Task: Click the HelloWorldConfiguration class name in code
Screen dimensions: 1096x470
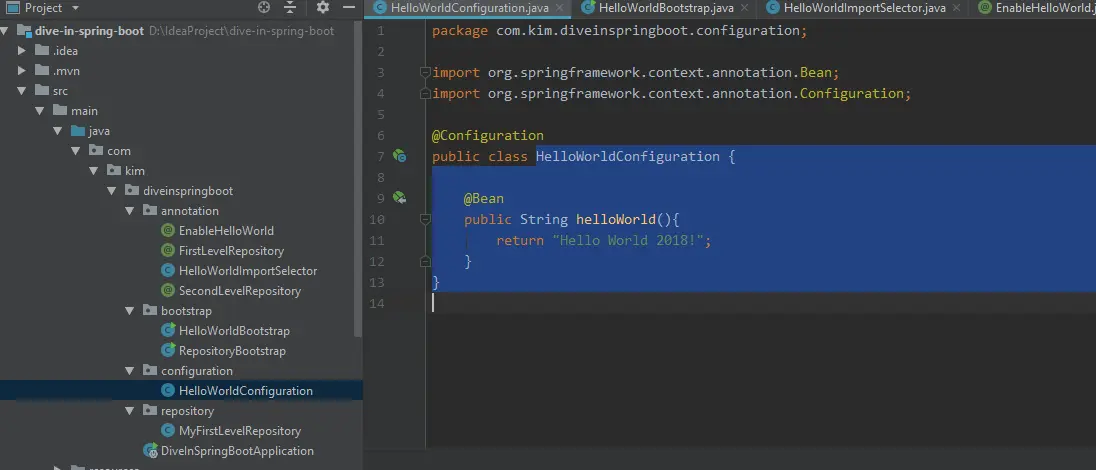Action: pyautogui.click(x=628, y=157)
